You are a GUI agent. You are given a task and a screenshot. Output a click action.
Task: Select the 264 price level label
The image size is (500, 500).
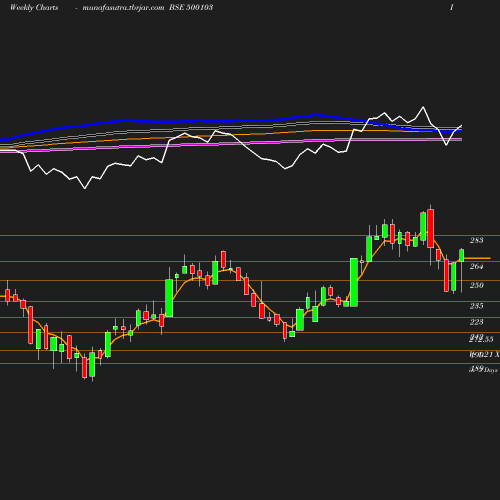click(x=476, y=266)
